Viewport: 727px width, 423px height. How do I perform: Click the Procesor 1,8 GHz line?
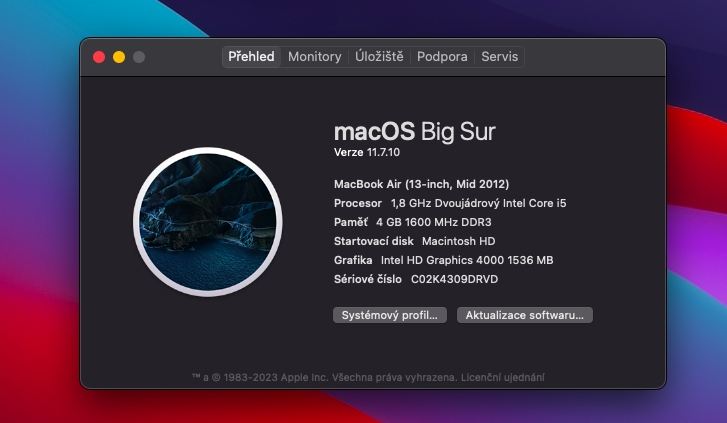[450, 203]
